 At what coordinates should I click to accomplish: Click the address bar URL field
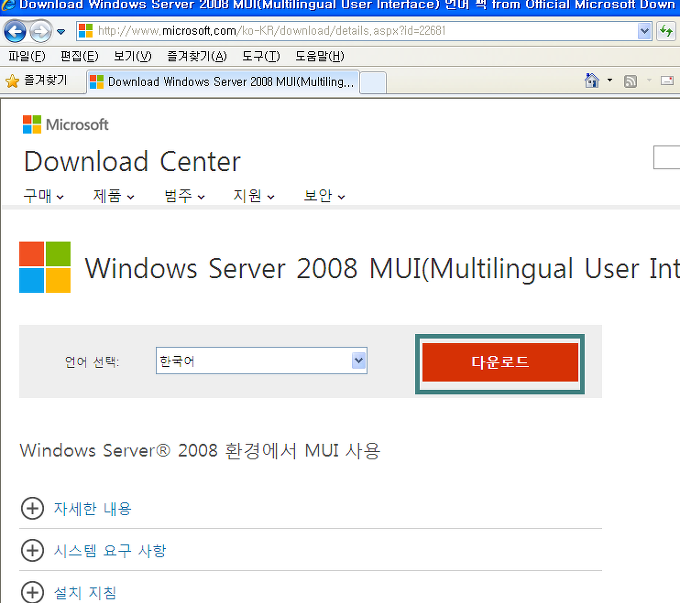tap(356, 31)
